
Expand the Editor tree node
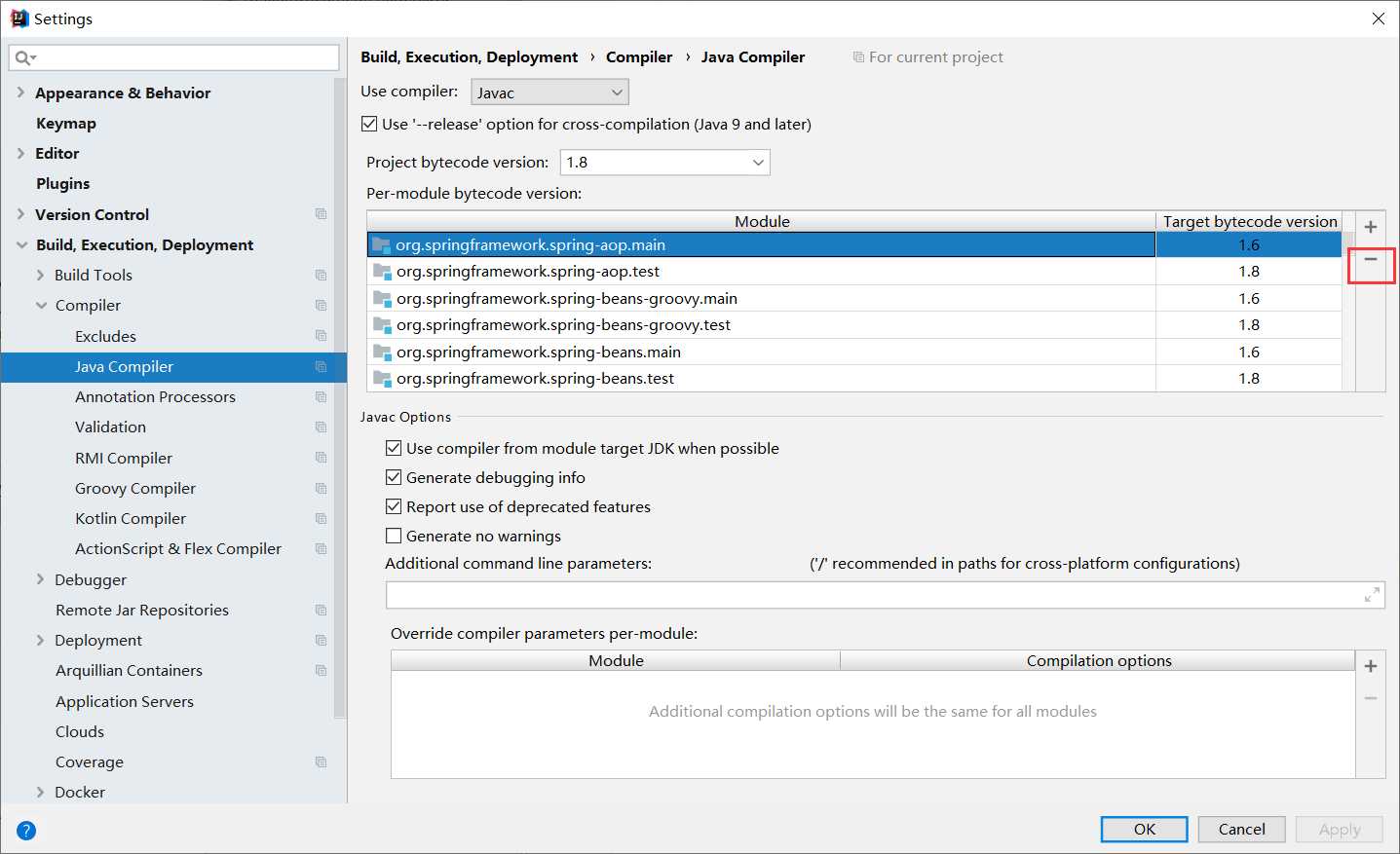click(x=20, y=153)
